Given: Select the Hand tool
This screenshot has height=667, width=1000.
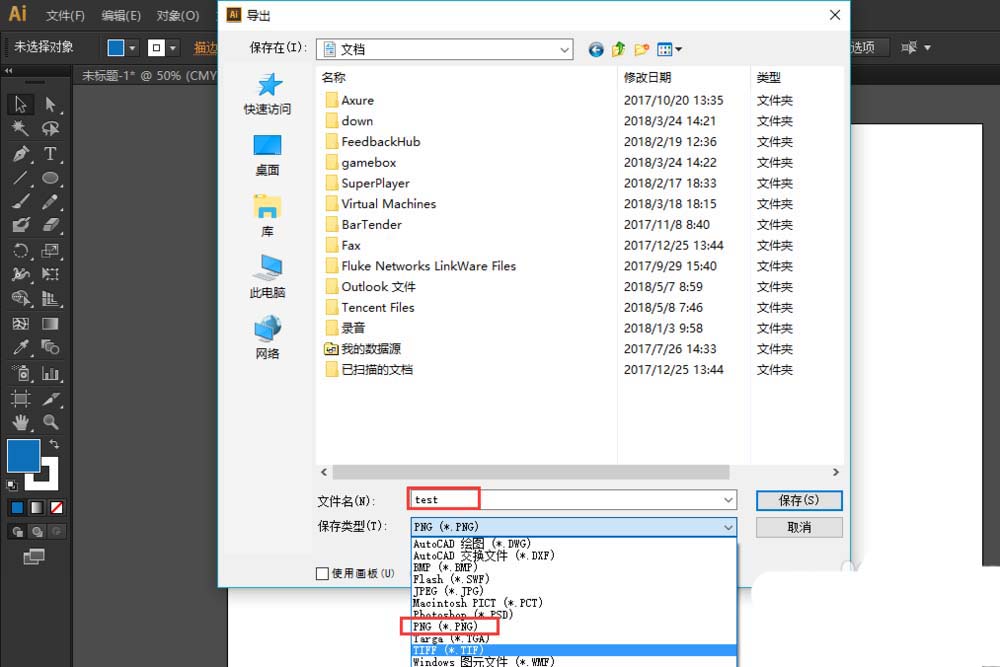Looking at the screenshot, I should tap(20, 422).
